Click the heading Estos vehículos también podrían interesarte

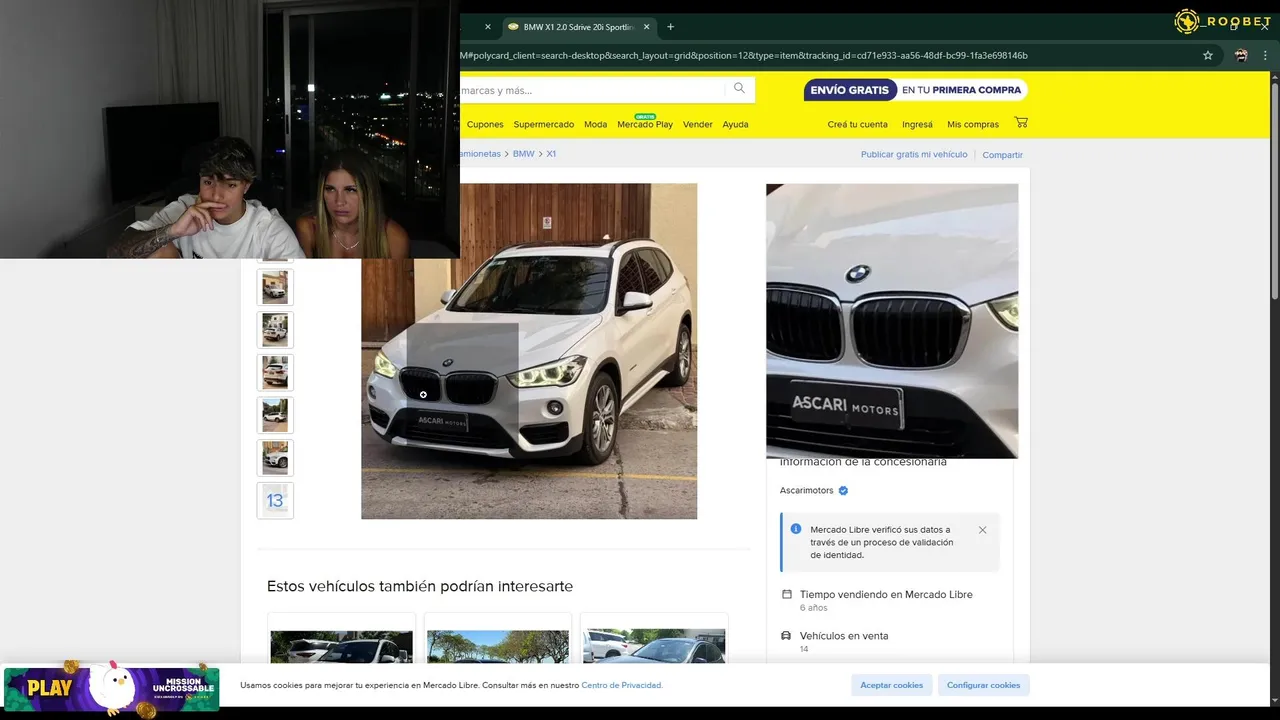coord(420,586)
